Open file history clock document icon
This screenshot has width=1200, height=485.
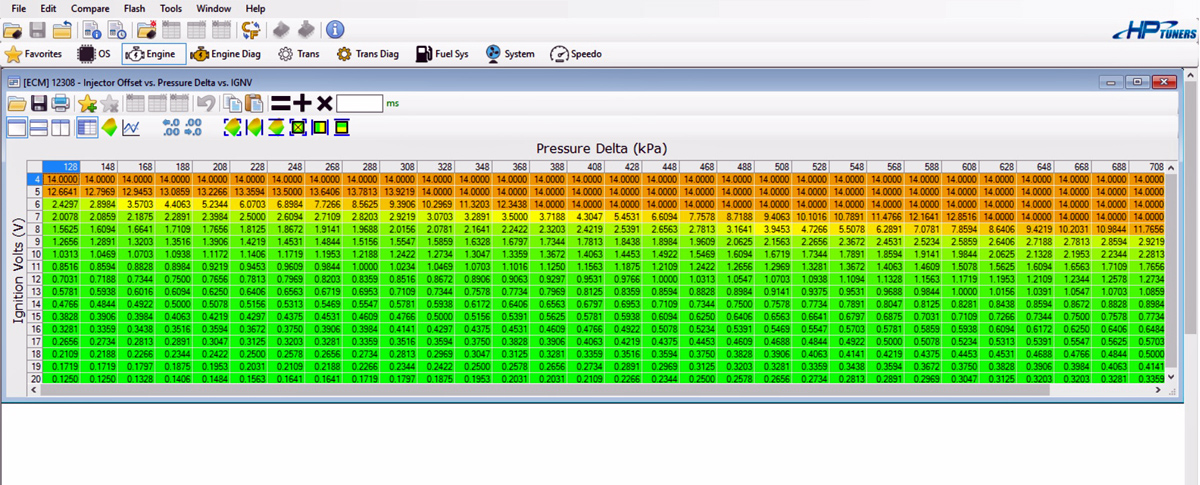(x=116, y=30)
